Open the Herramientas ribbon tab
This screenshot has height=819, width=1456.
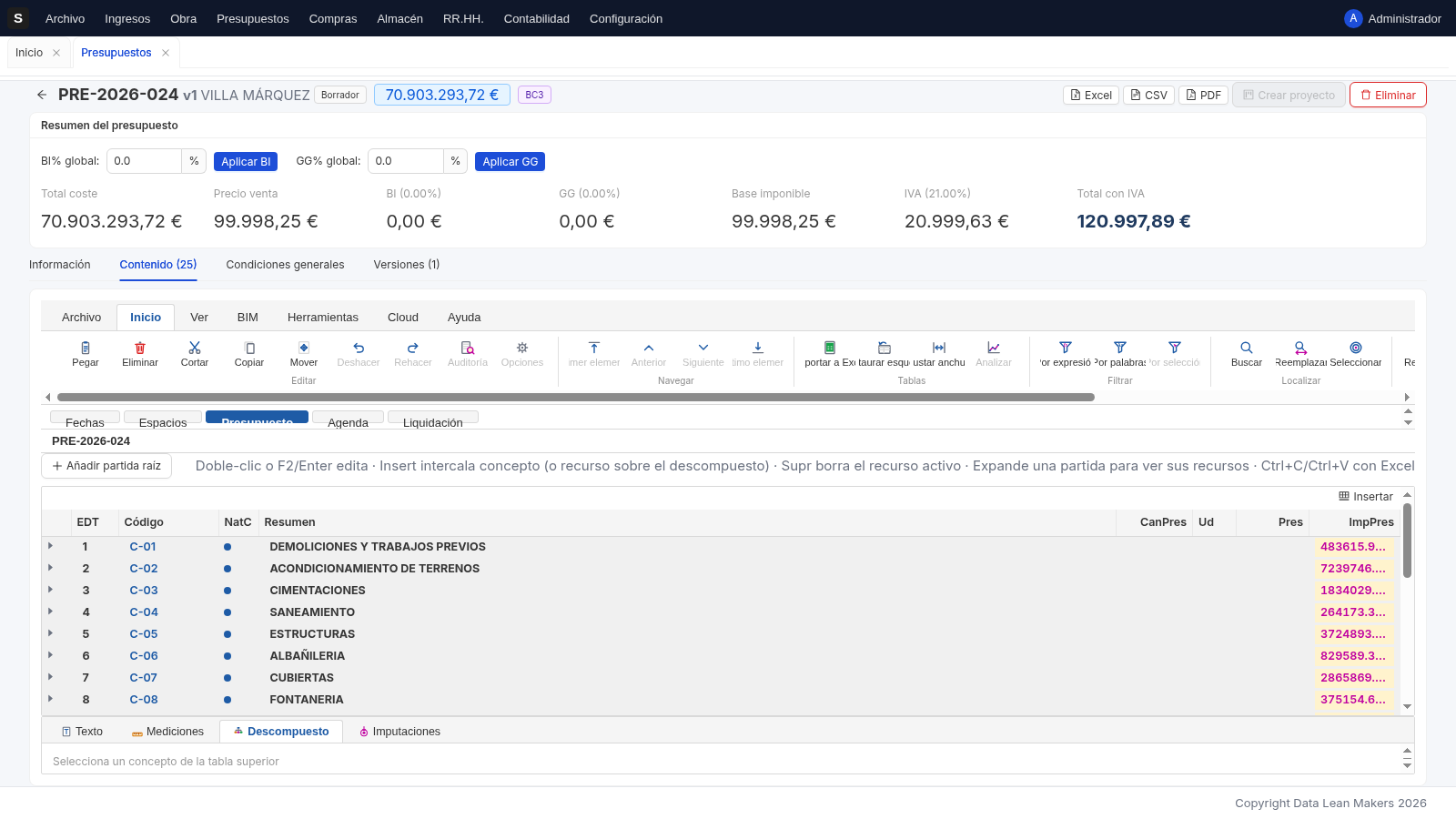click(x=323, y=318)
